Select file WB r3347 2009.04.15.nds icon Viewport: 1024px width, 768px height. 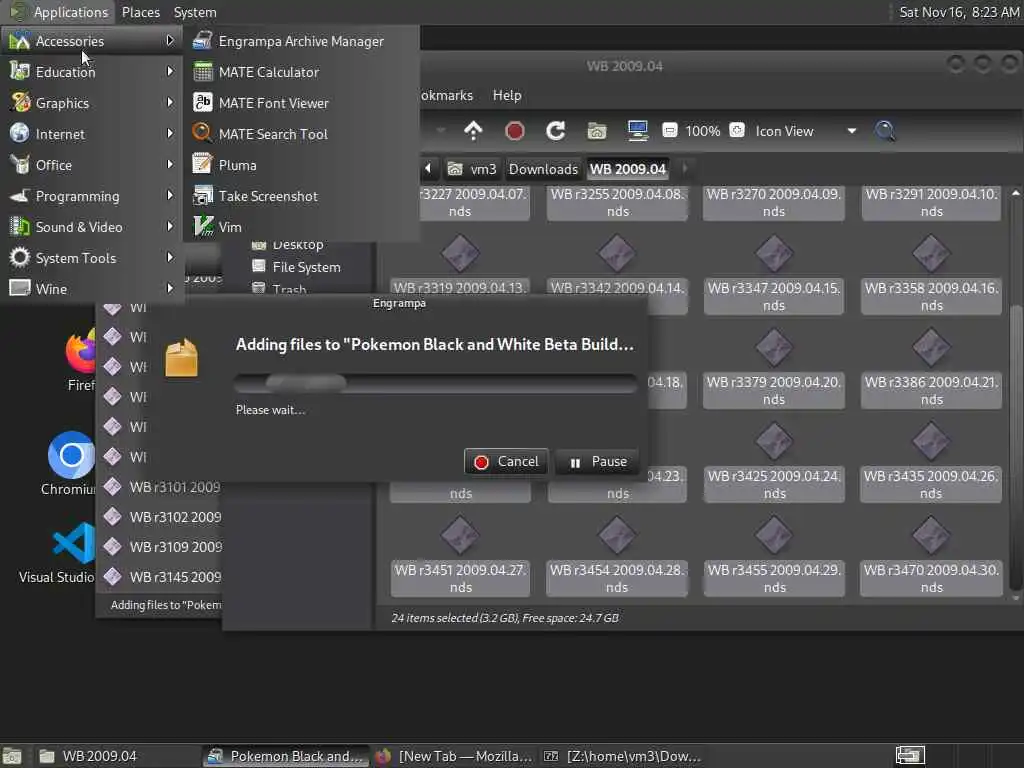(774, 253)
